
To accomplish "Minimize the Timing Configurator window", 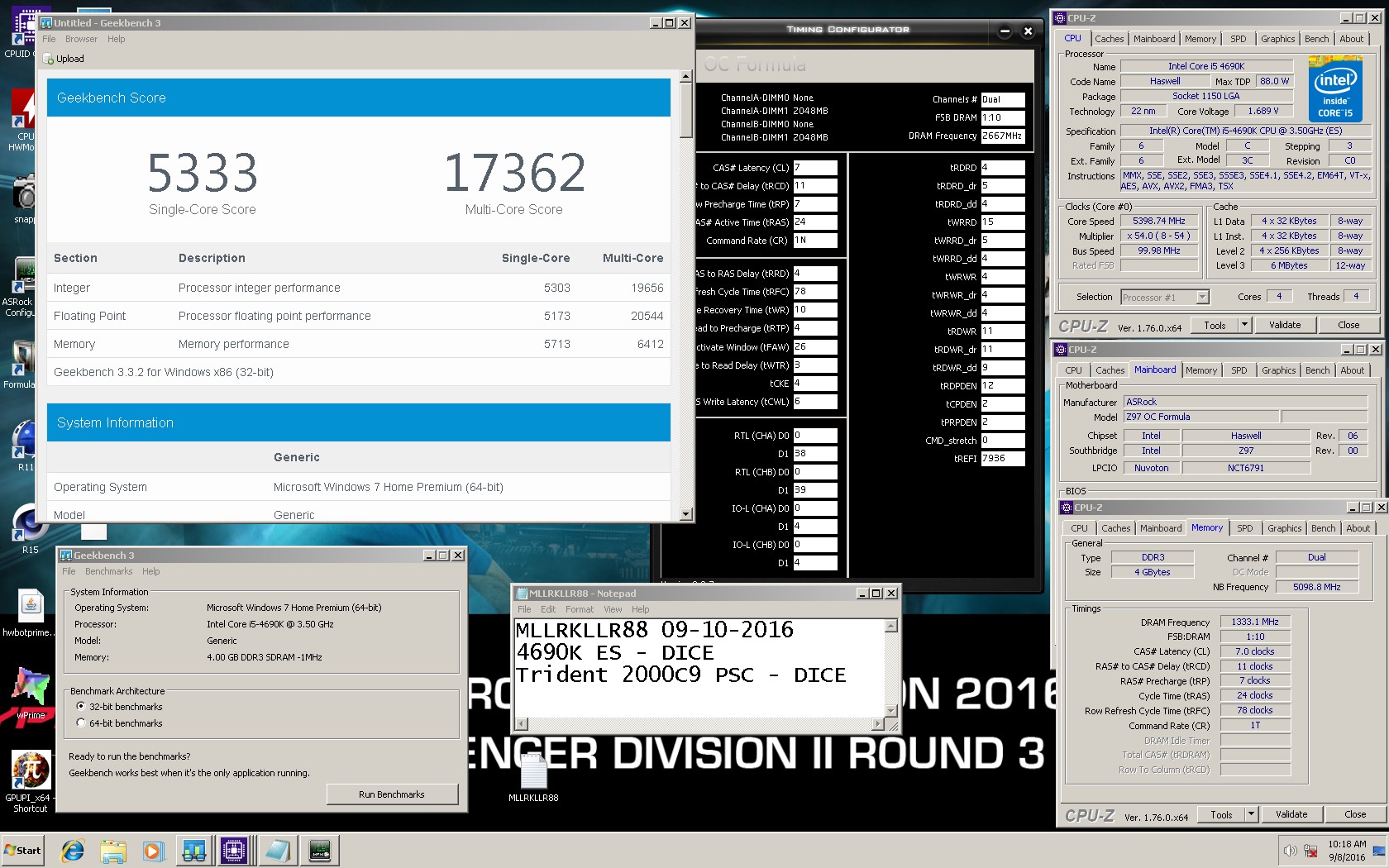I will click(x=1005, y=31).
